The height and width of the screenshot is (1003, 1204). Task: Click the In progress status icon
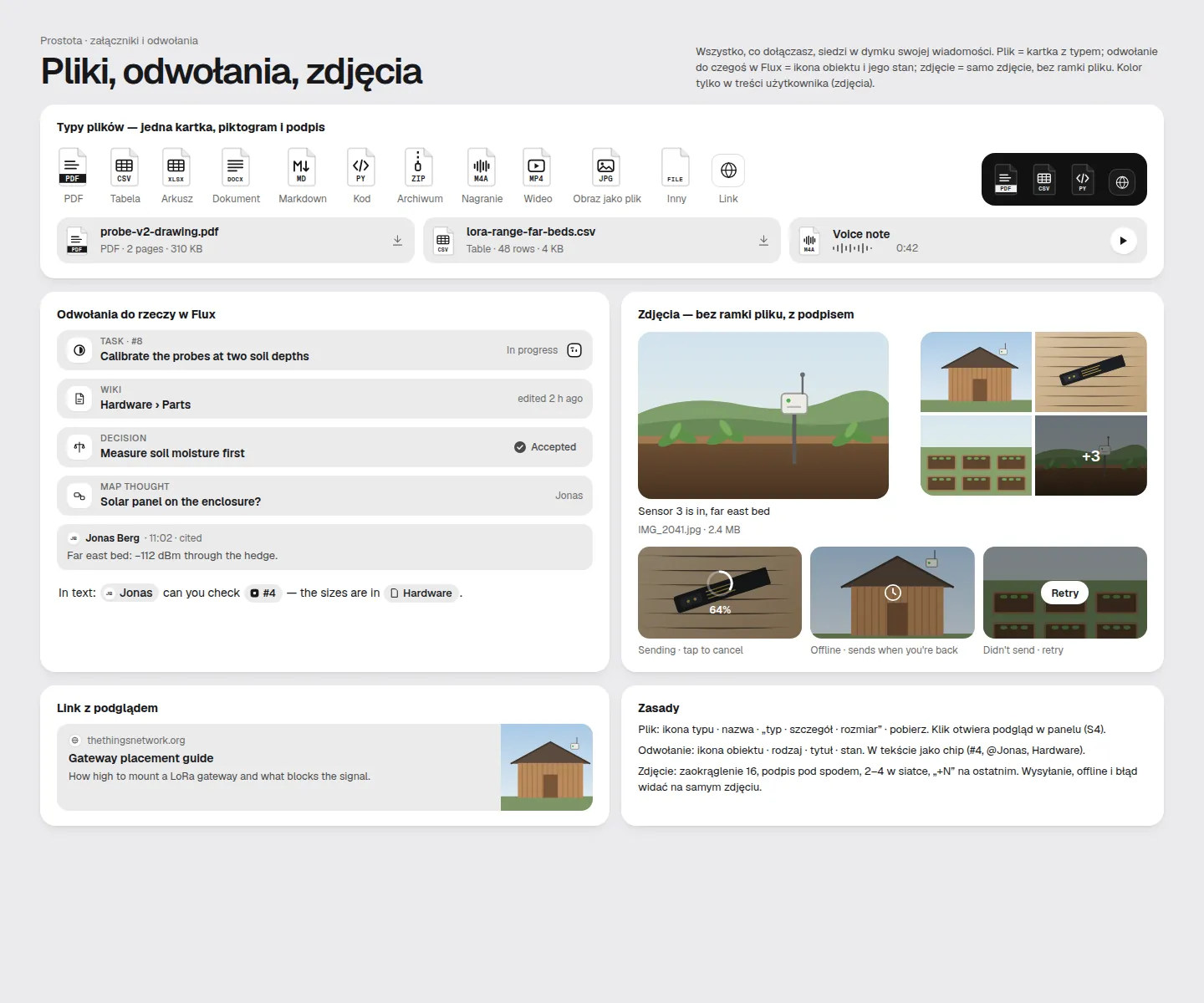574,350
